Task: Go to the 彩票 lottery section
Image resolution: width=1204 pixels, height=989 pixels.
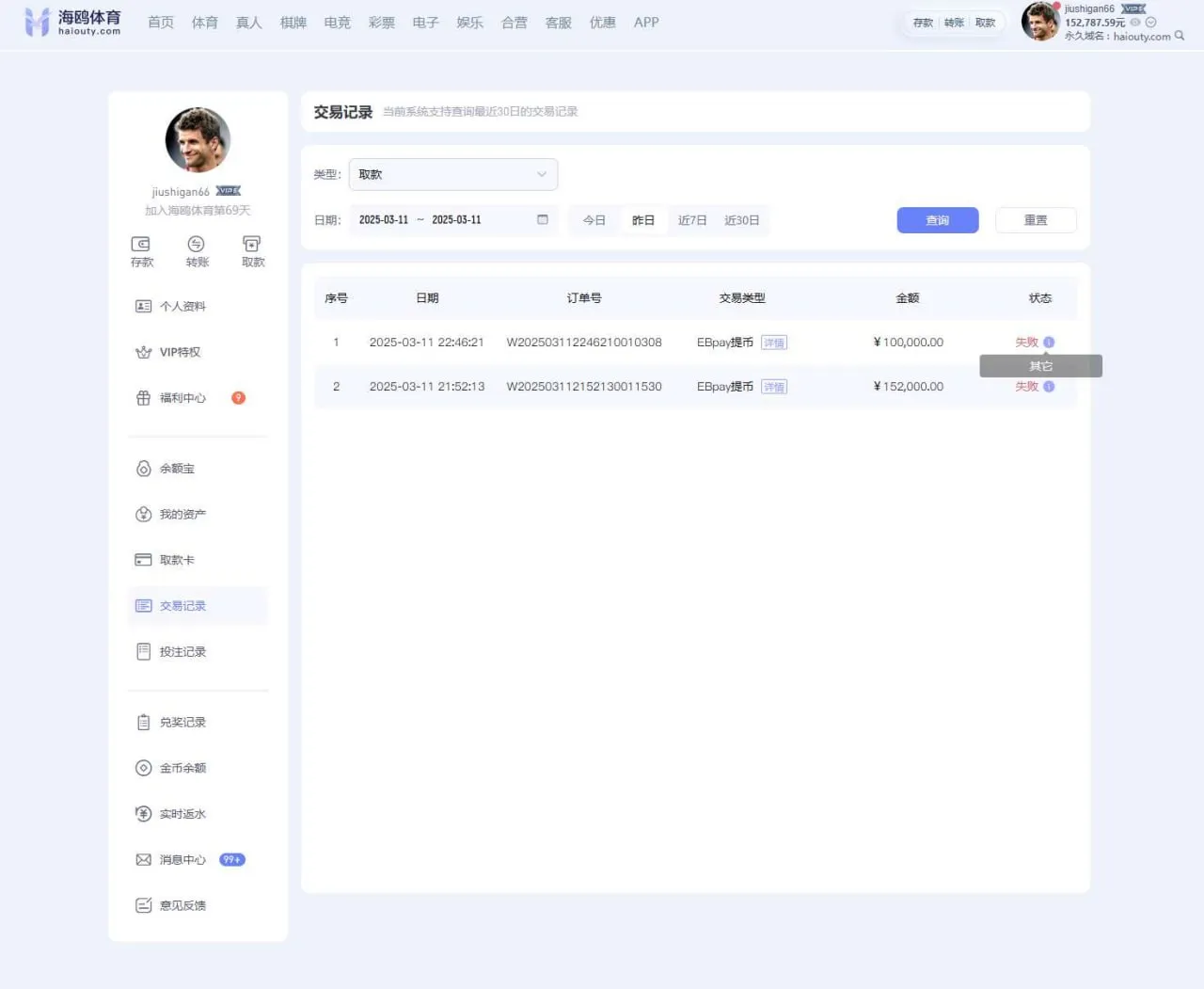Action: tap(381, 22)
